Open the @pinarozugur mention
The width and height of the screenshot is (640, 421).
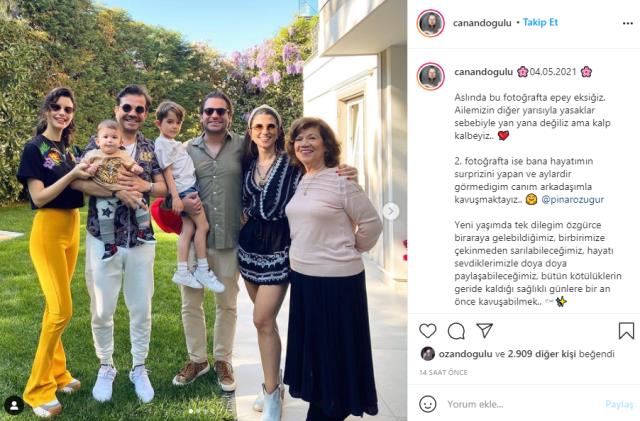(572, 200)
